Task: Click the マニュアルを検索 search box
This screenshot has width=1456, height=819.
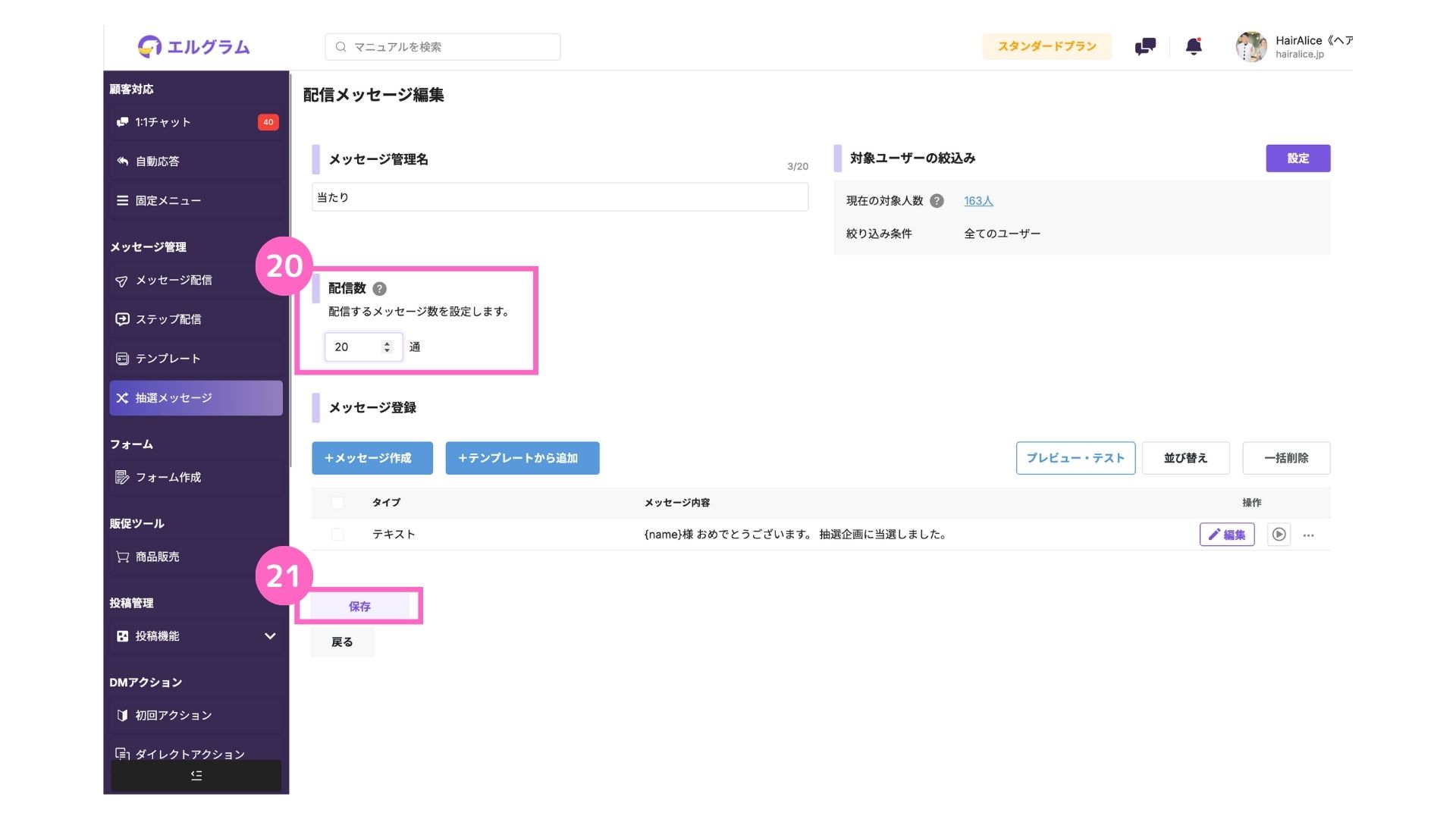Action: [443, 47]
